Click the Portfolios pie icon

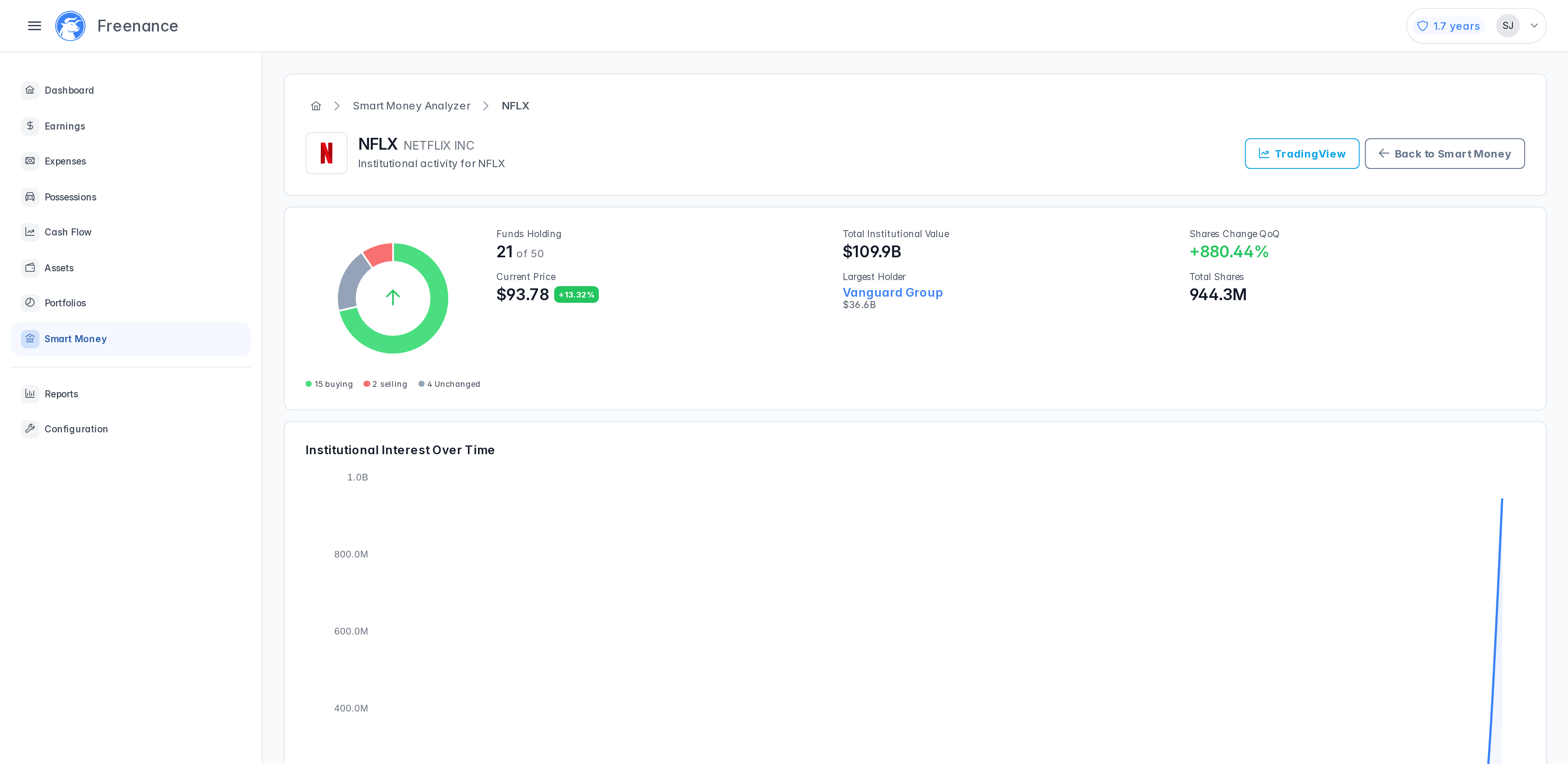tap(30, 303)
